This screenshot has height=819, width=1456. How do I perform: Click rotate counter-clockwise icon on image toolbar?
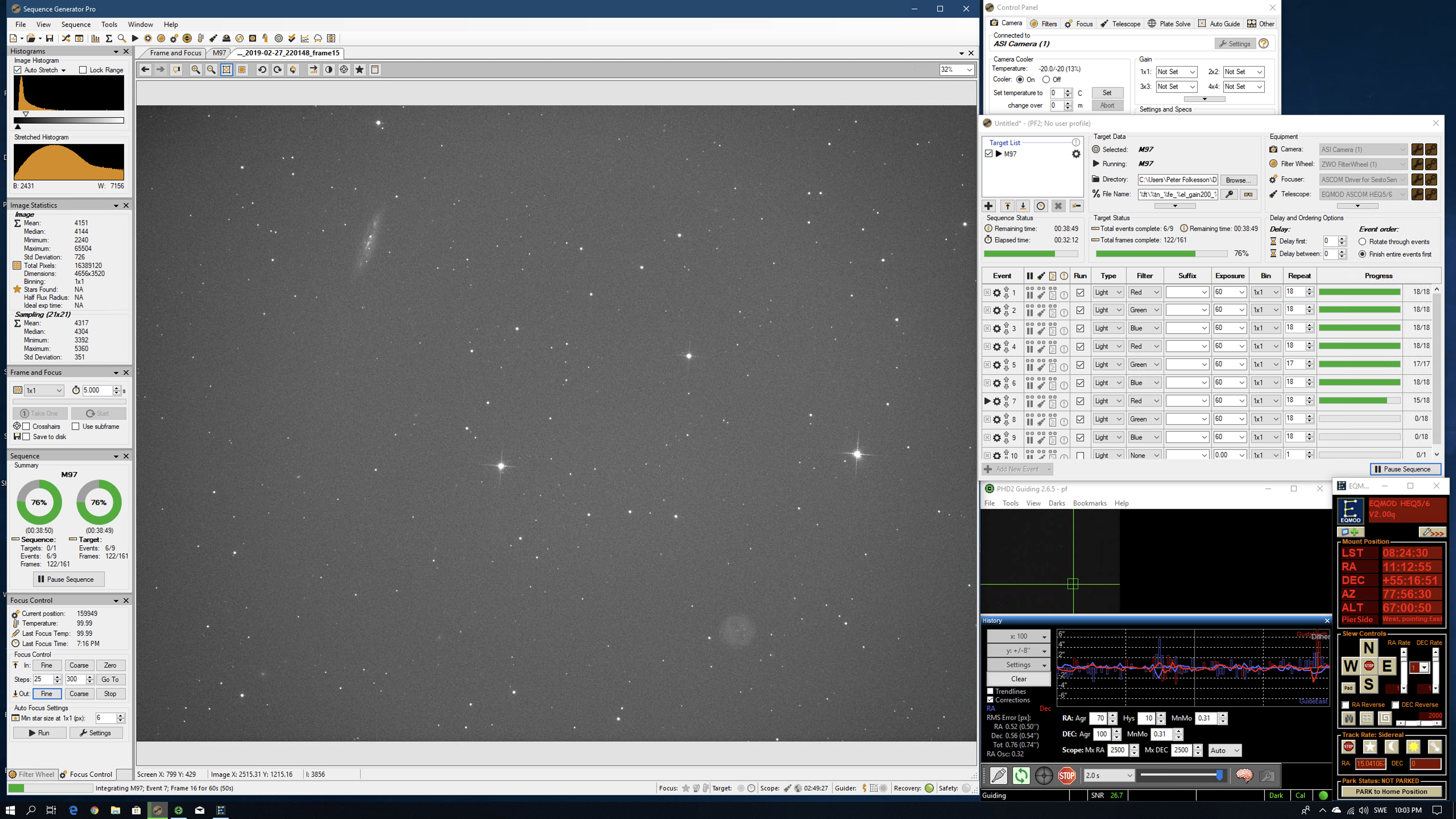tap(262, 69)
